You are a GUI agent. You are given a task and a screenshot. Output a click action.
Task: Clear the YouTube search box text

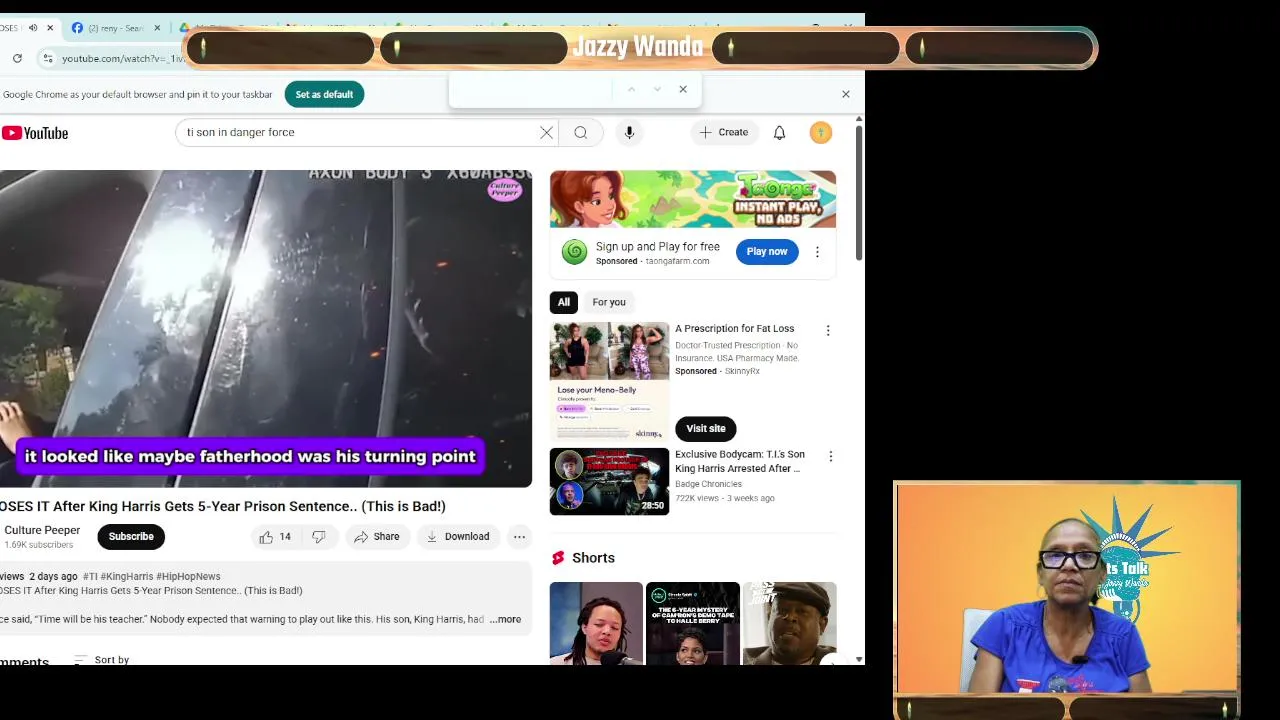546,132
